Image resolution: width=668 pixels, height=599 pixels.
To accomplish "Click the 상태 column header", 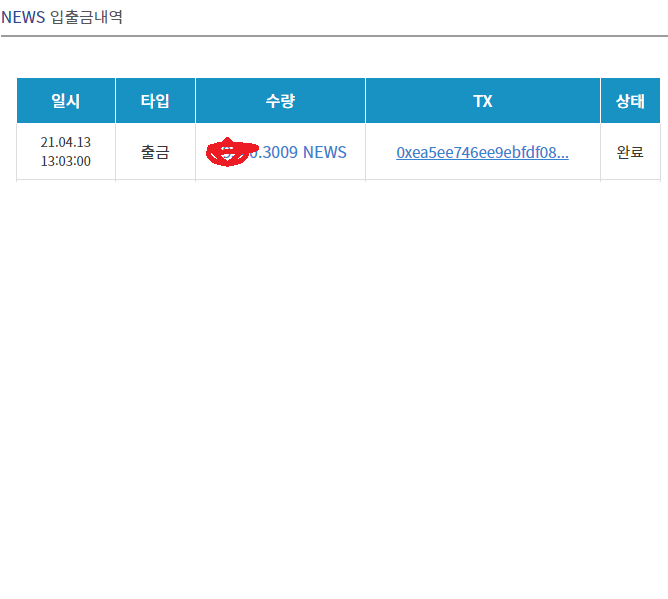I will click(631, 101).
